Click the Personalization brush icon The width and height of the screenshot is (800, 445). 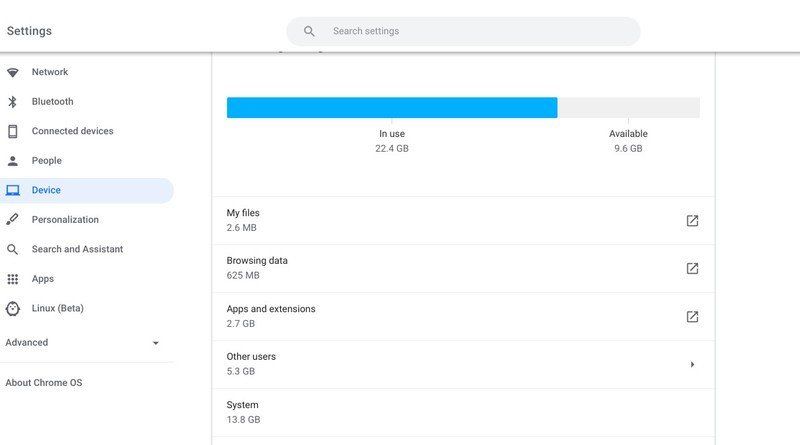point(13,220)
